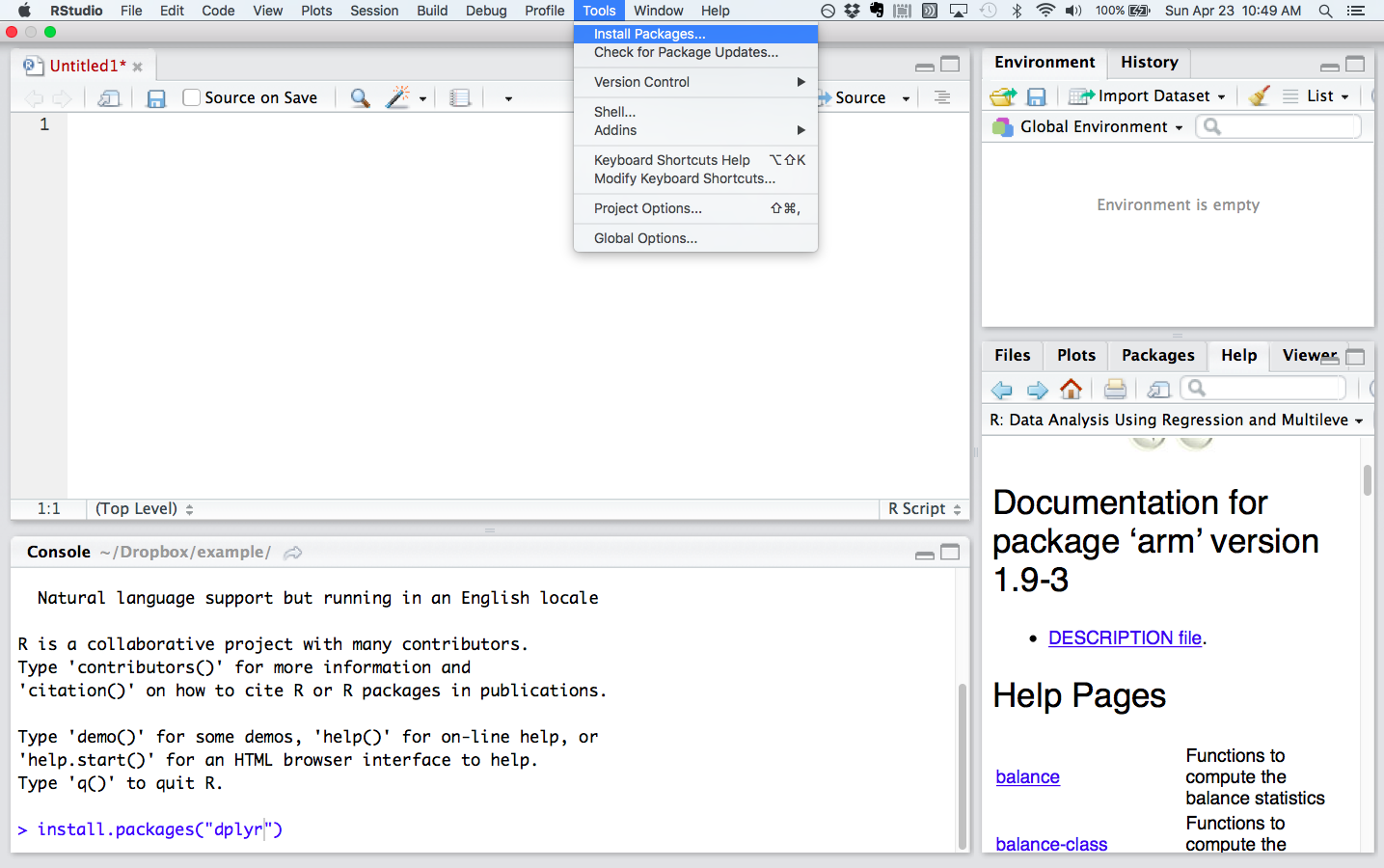The height and width of the screenshot is (868, 1384).
Task: Go to Help home page icon
Action: 1071,390
